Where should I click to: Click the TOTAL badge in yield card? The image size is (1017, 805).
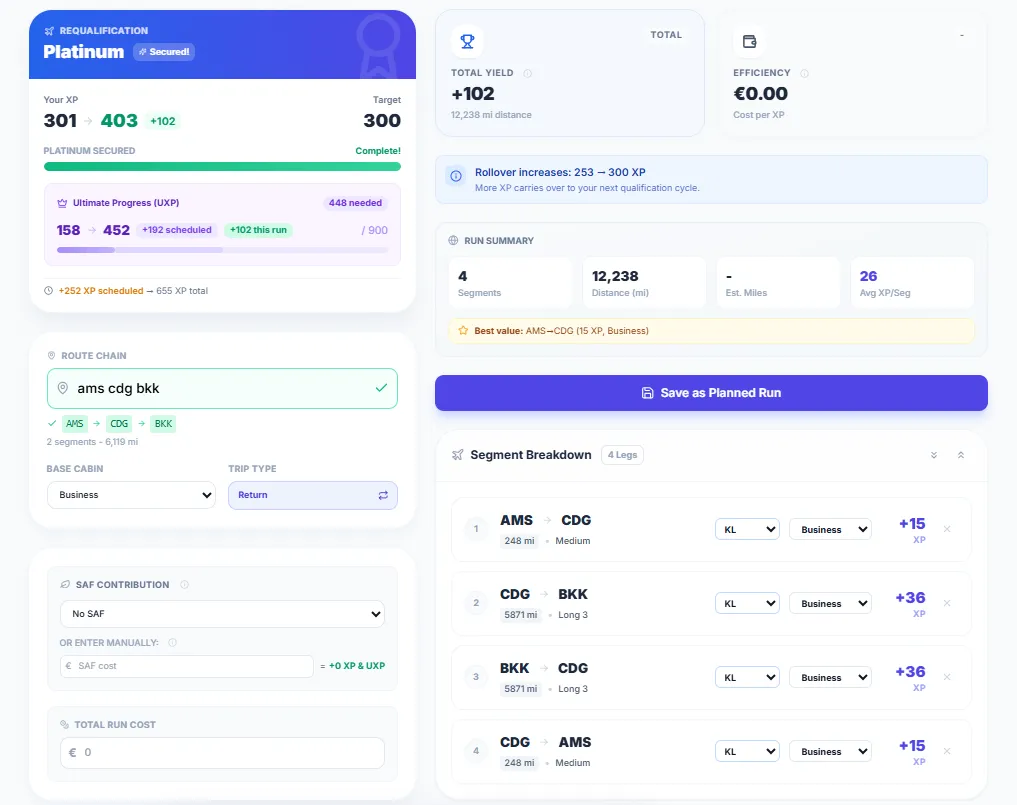coord(666,35)
